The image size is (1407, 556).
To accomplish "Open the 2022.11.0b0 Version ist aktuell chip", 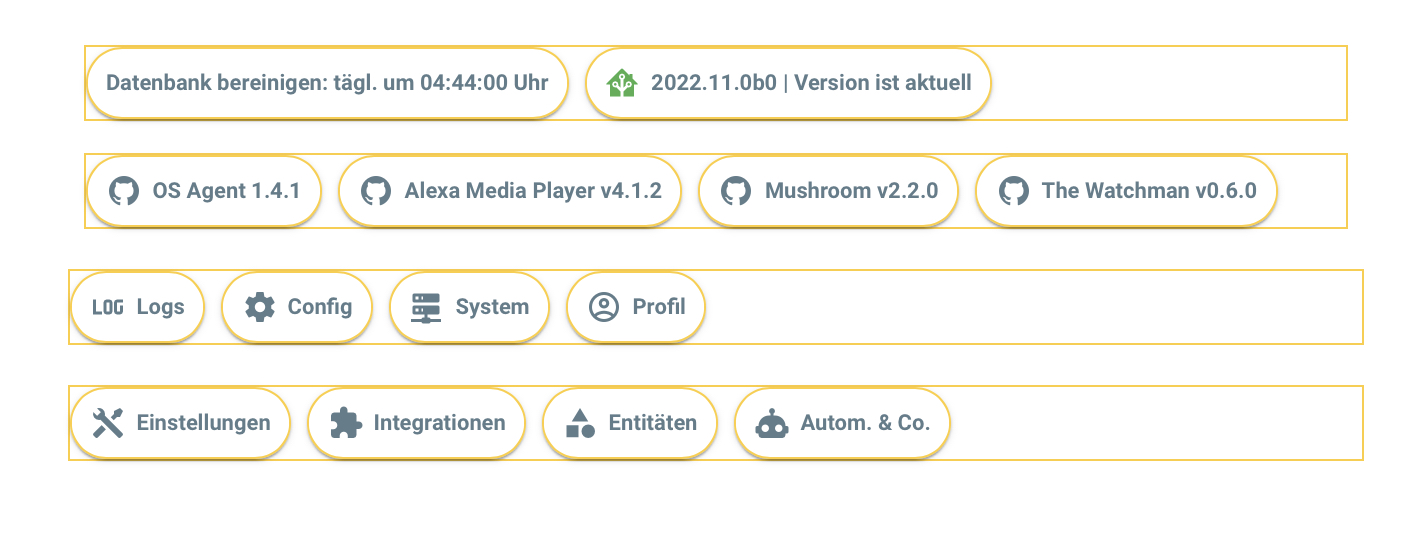I will (x=788, y=83).
